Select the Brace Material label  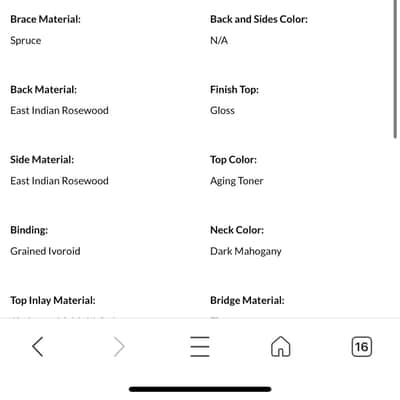pos(45,19)
